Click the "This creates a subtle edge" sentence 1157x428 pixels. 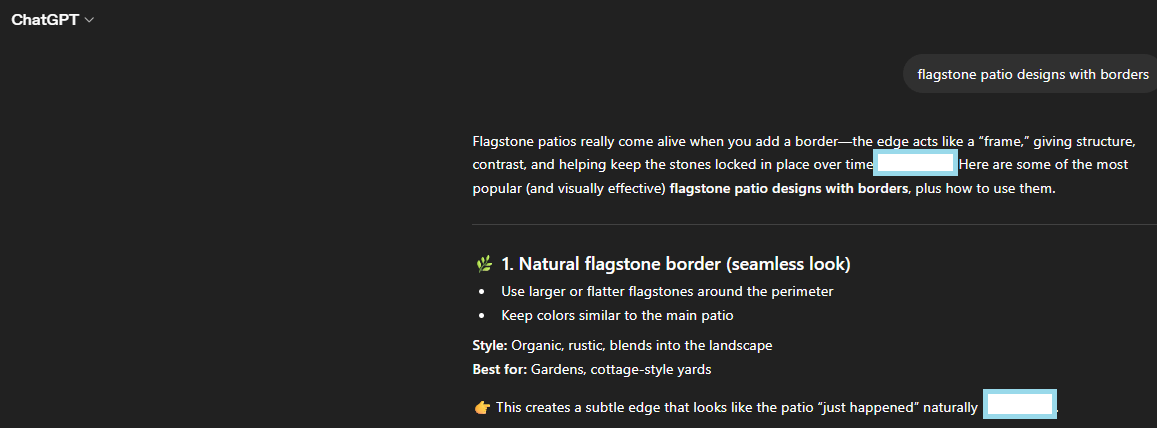(580, 407)
